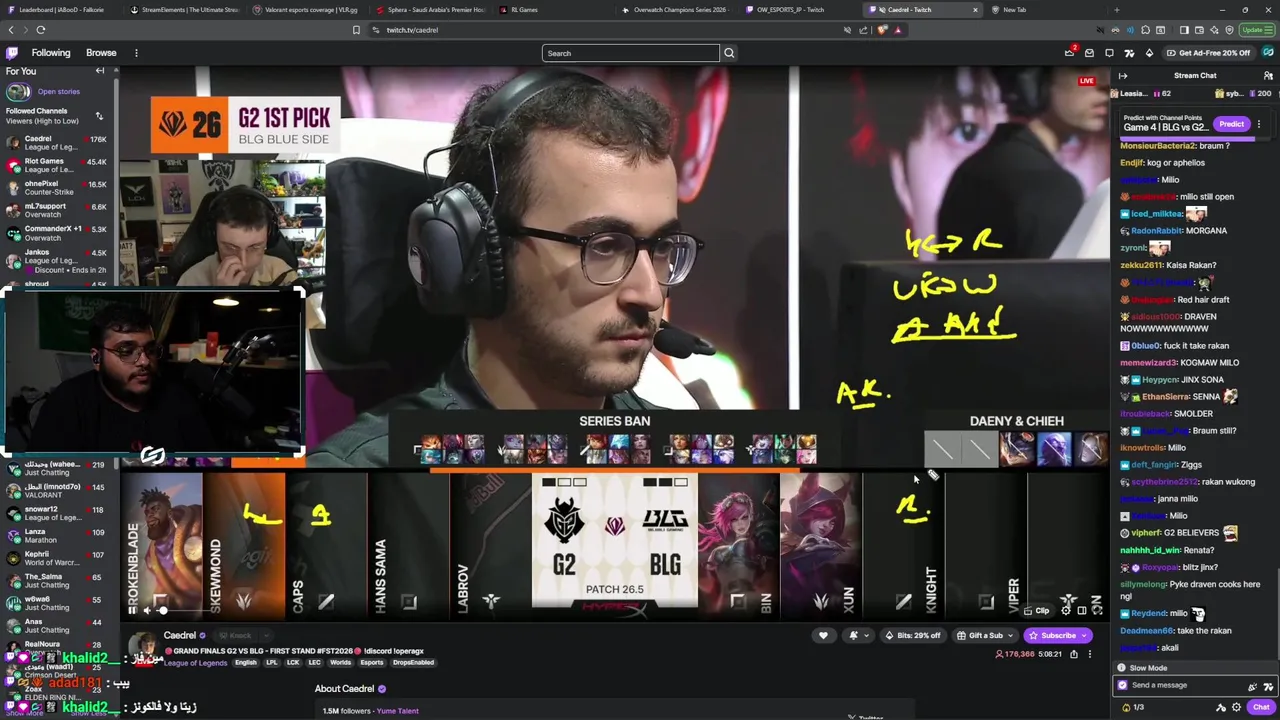Open Caedrel channel name link
Image resolution: width=1280 pixels, height=720 pixels.
point(180,635)
